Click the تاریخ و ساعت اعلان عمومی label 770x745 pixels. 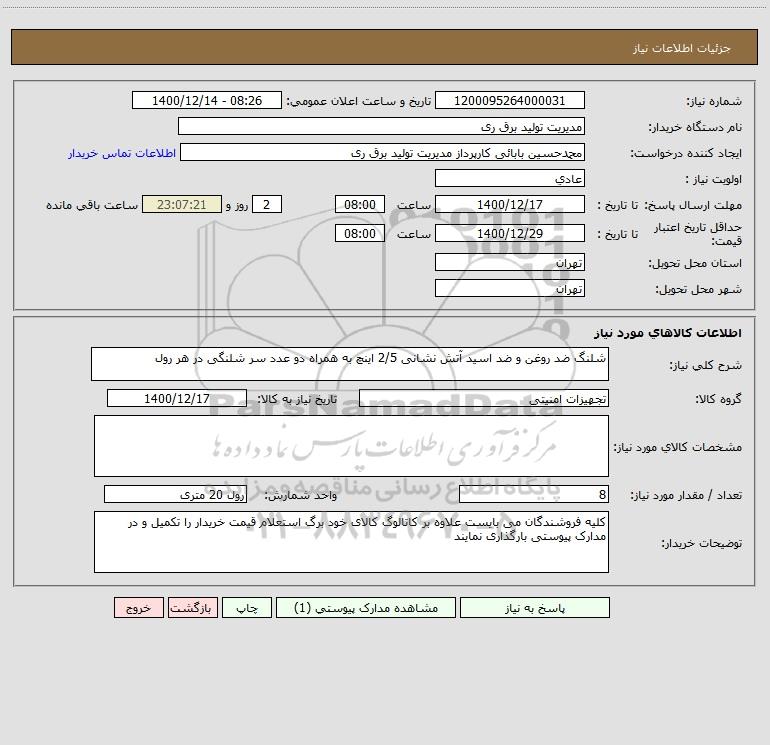(359, 101)
